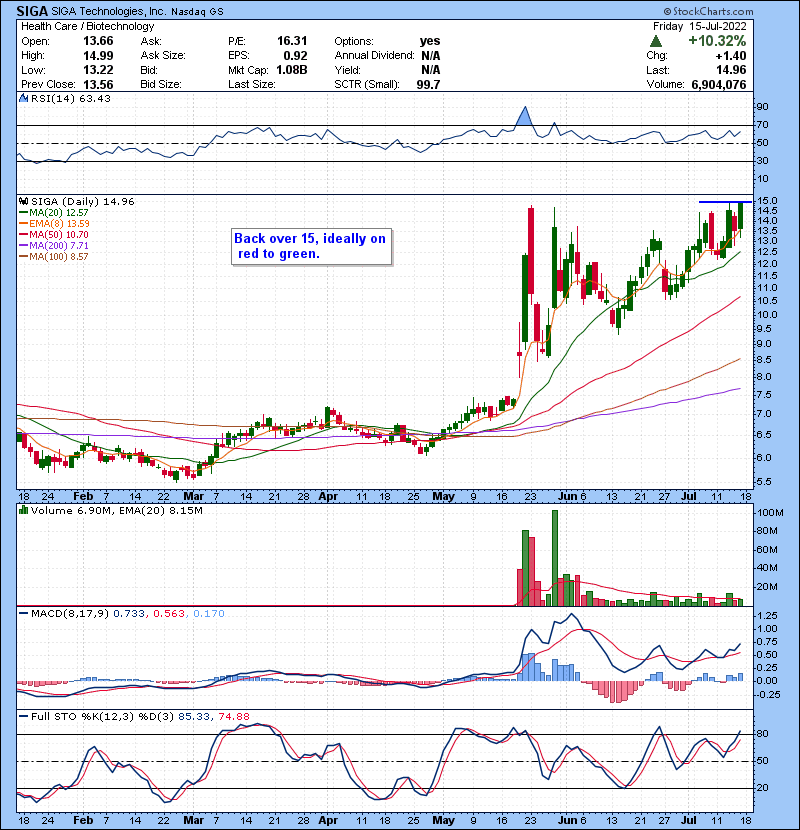Click the stochastic %K value 85.33
This screenshot has height=830, width=800.
point(193,716)
